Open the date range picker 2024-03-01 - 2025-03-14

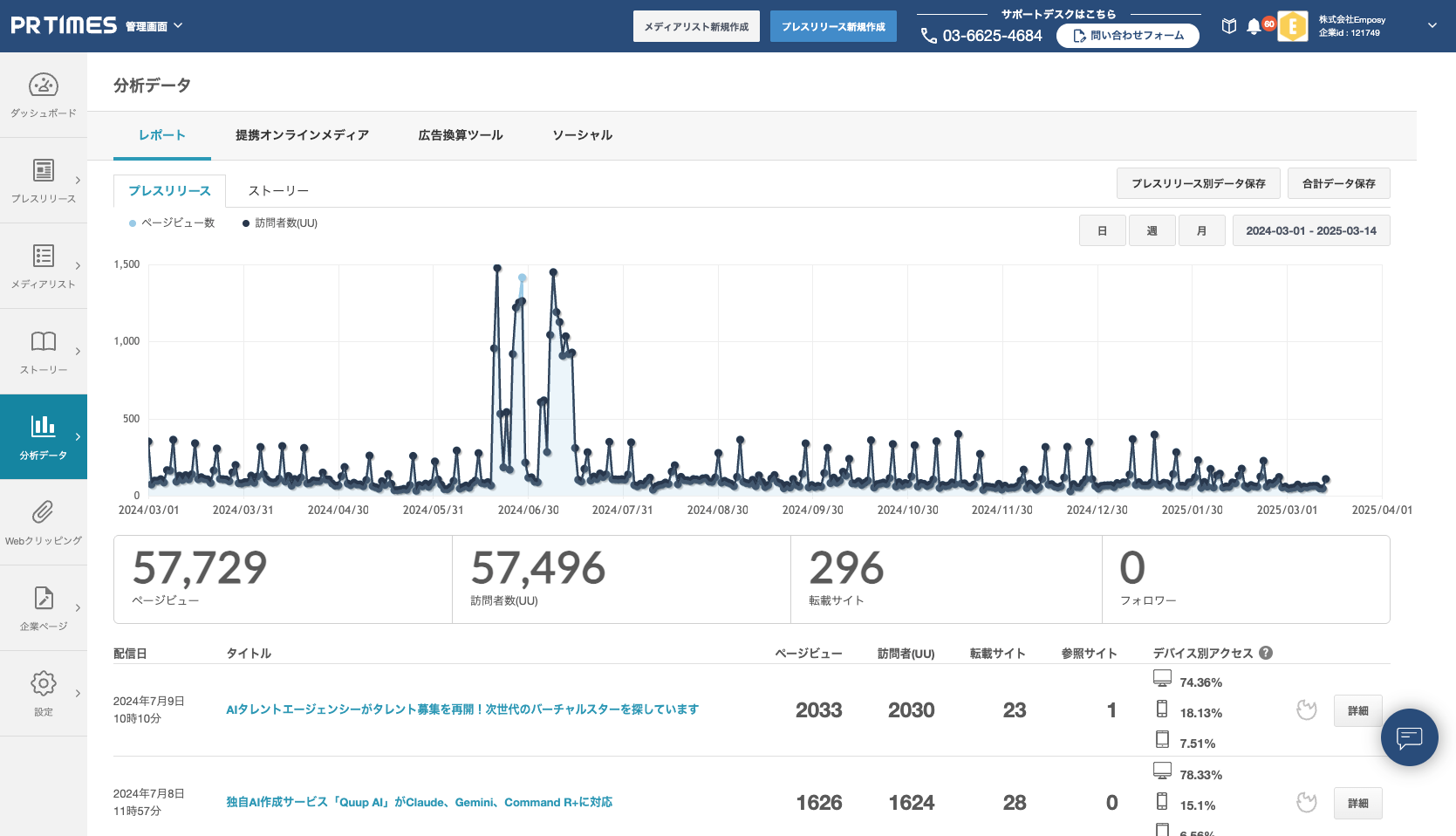pyautogui.click(x=1310, y=231)
